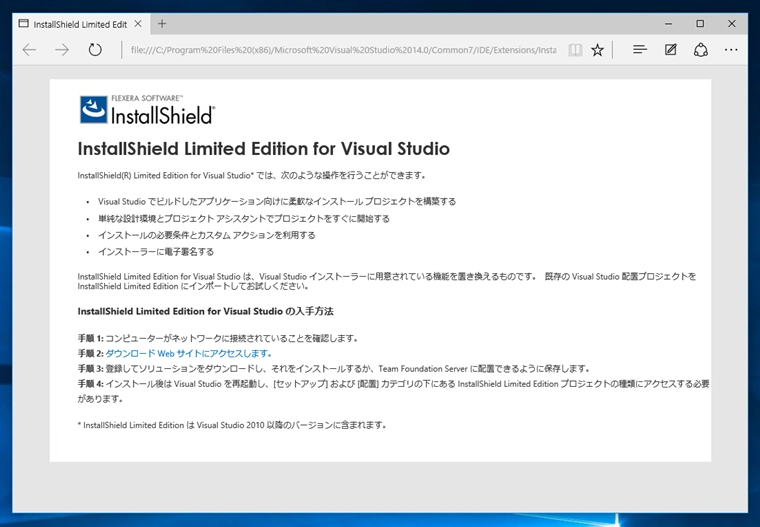Image resolution: width=760 pixels, height=527 pixels.
Task: Click the 手順 3: Team Foundation Server step
Action: (334, 368)
